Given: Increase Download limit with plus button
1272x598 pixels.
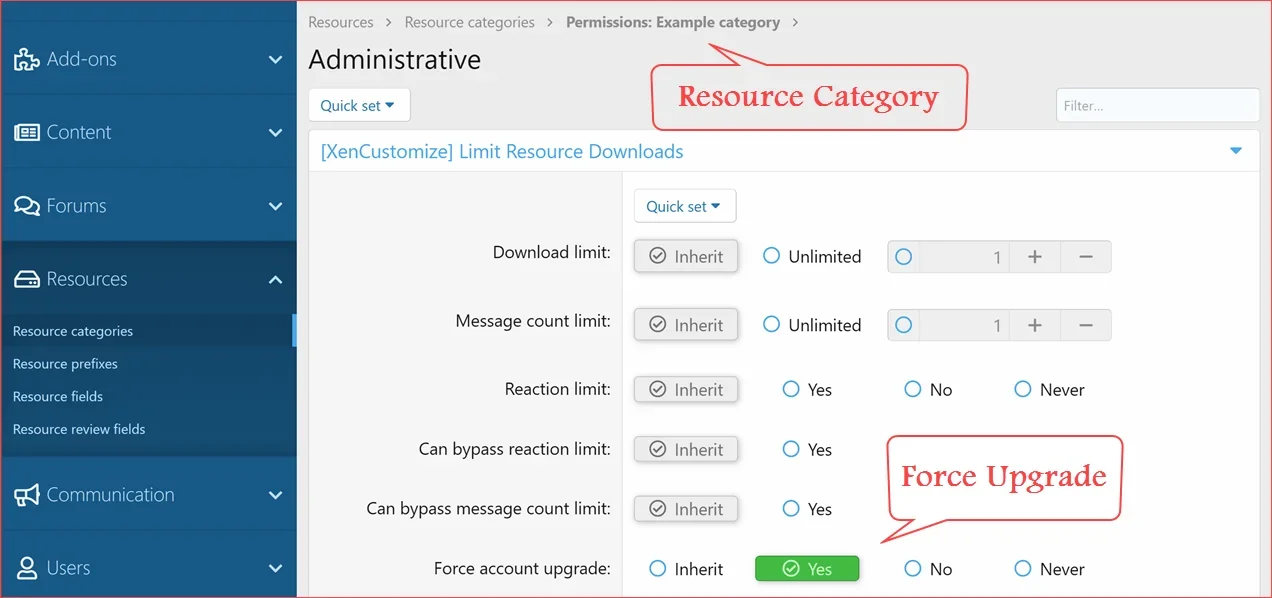Looking at the screenshot, I should pos(1035,257).
